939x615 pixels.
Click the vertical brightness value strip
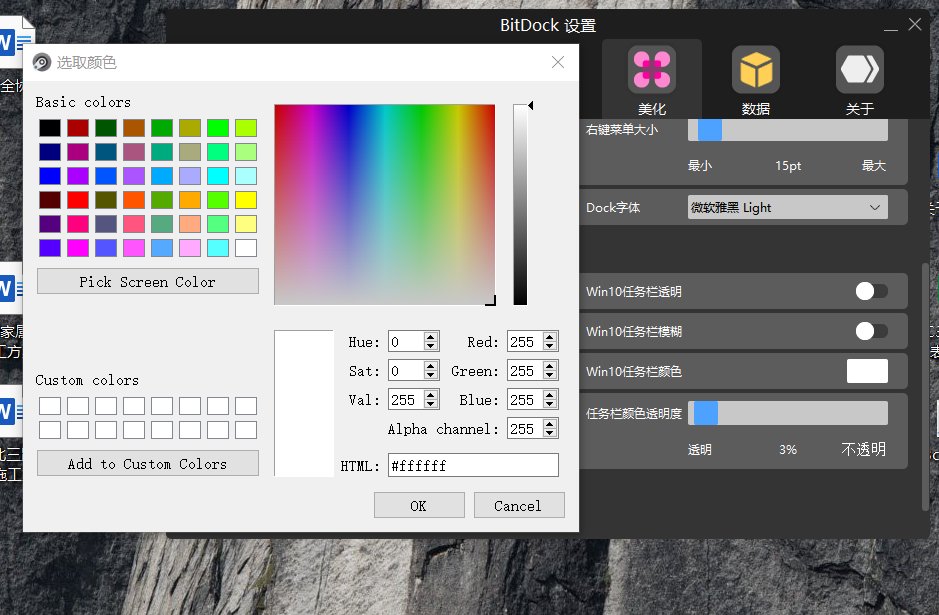[520, 205]
